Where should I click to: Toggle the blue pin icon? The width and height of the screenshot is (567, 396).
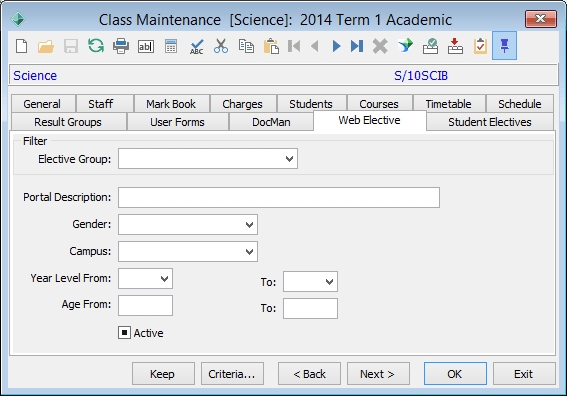tap(504, 46)
